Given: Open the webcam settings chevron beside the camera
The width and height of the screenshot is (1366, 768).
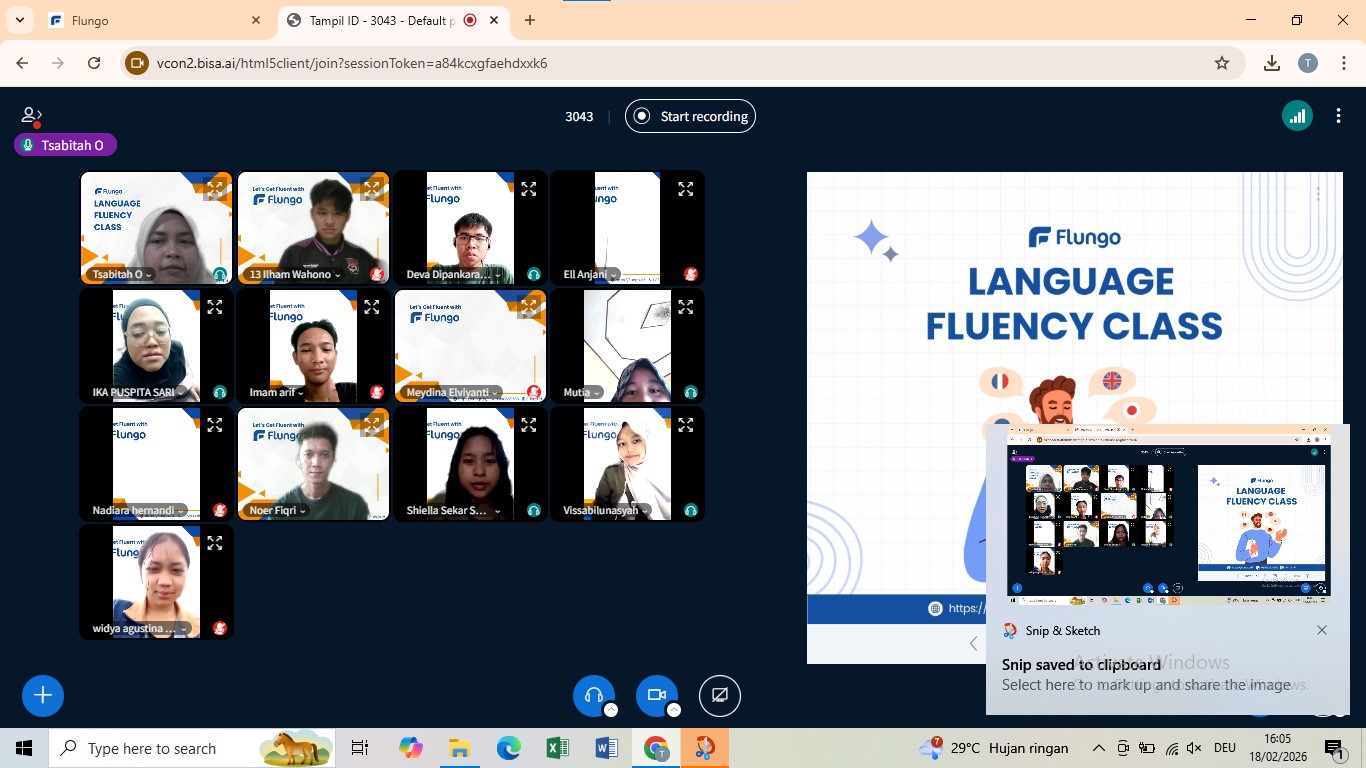Looking at the screenshot, I should point(674,710).
